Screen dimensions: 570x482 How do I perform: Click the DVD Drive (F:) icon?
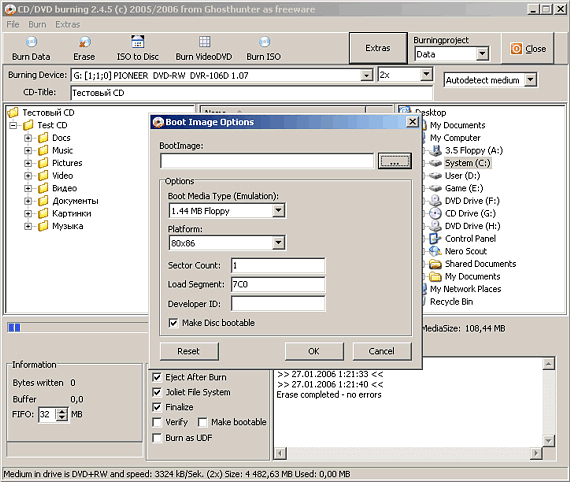tap(435, 201)
